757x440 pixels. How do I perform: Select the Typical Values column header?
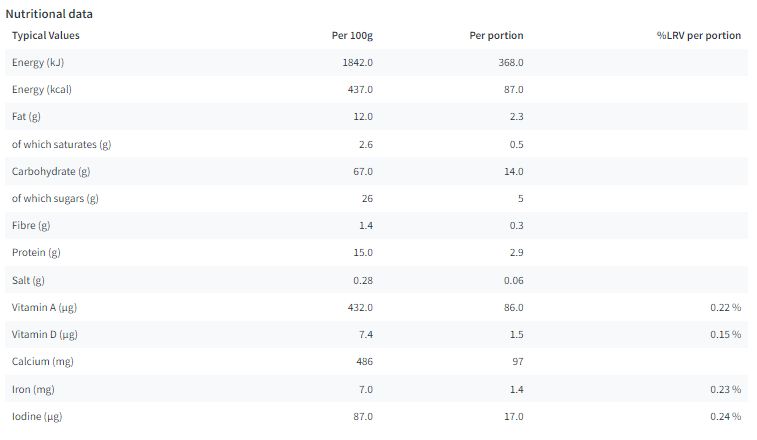[x=45, y=36]
